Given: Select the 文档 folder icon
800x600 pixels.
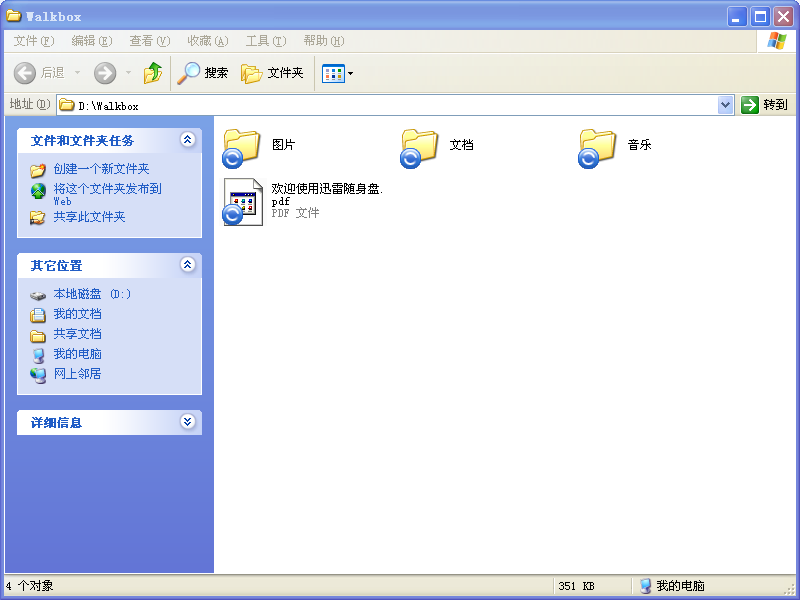Looking at the screenshot, I should pos(419,148).
